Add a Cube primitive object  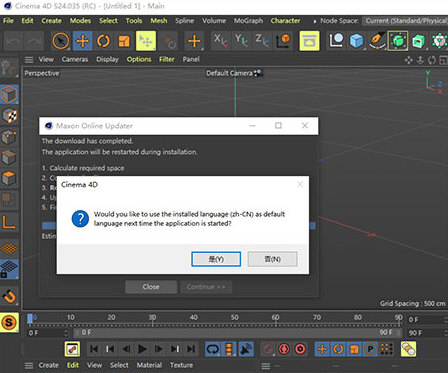tap(356, 41)
